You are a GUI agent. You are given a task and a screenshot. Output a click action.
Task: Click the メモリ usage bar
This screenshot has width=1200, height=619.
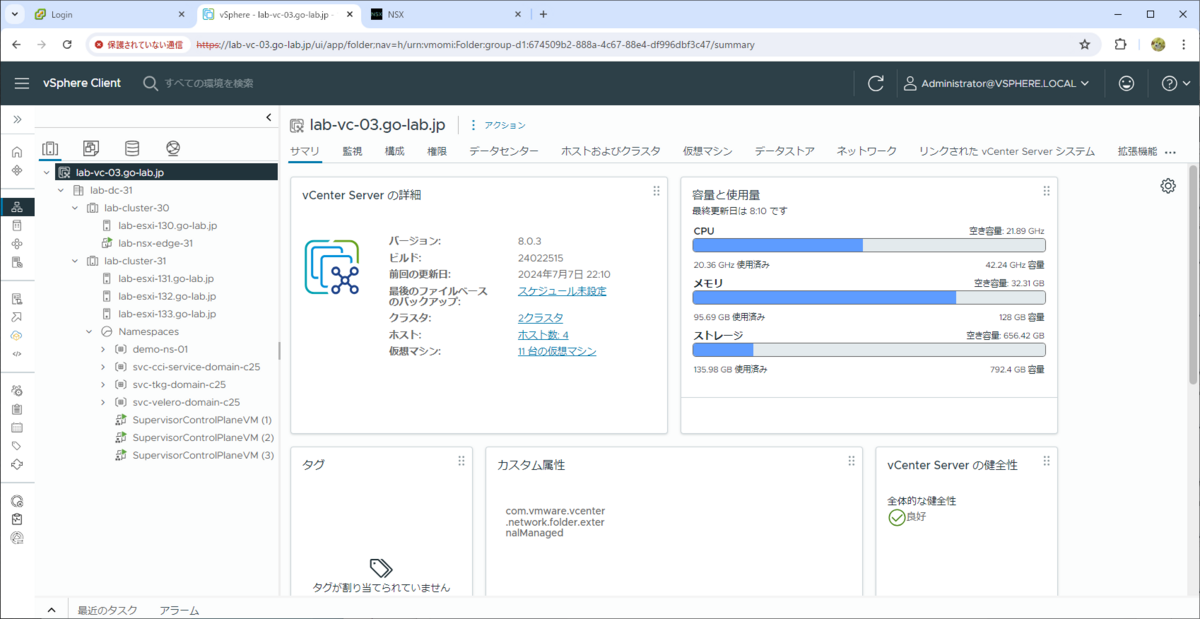(869, 297)
